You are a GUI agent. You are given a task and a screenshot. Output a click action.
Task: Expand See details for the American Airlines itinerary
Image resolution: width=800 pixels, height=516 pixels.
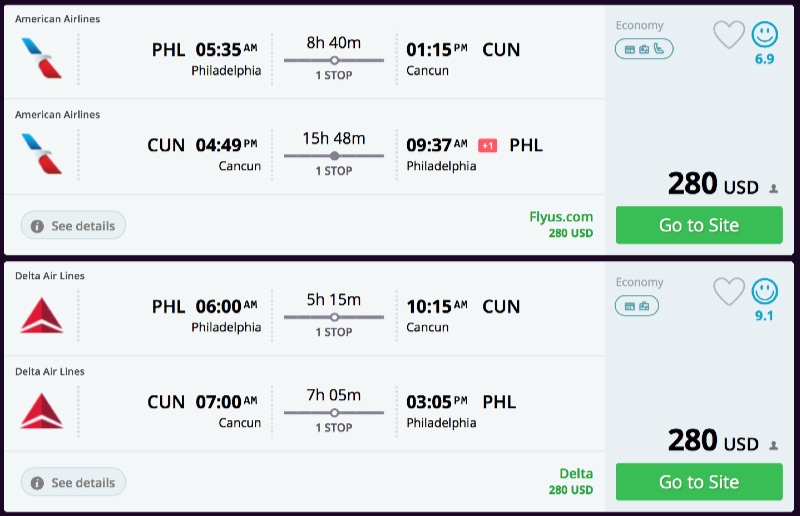point(74,226)
